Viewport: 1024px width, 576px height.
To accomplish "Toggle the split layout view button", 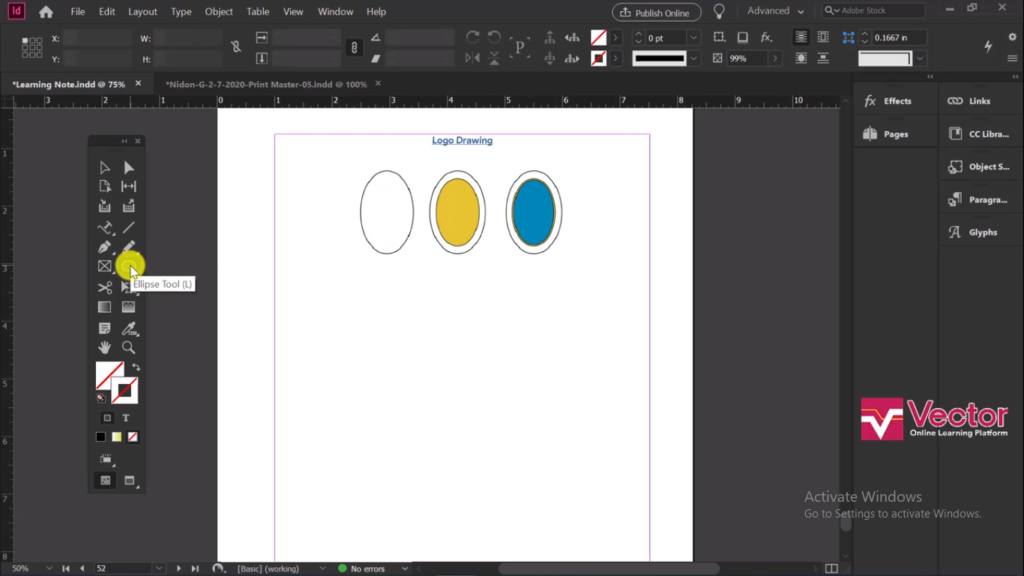I will click(831, 569).
